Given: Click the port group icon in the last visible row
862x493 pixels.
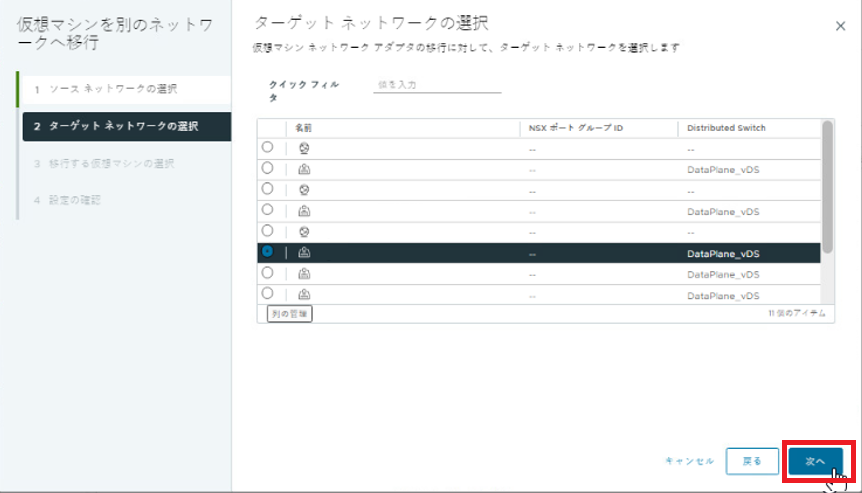Looking at the screenshot, I should [304, 294].
